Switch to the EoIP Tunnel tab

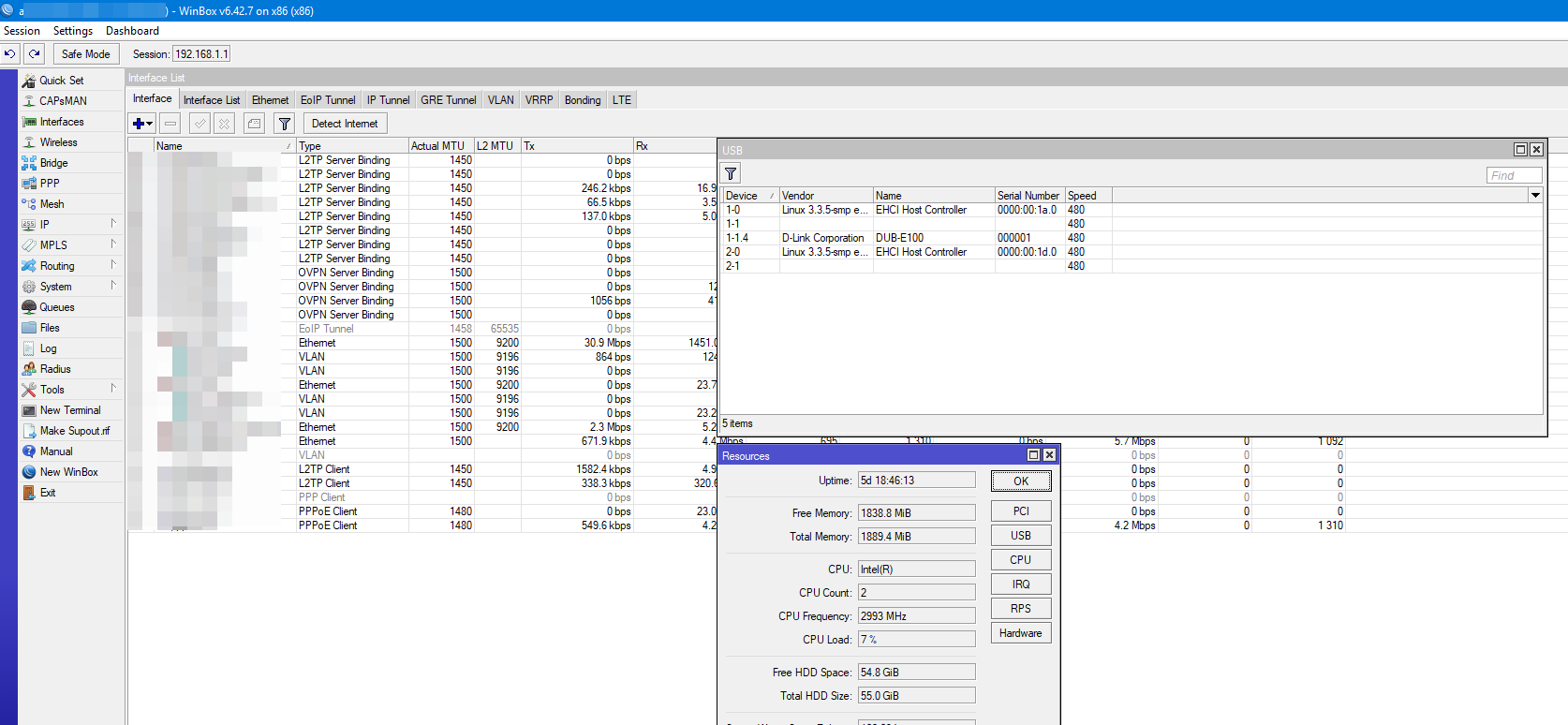[x=328, y=100]
